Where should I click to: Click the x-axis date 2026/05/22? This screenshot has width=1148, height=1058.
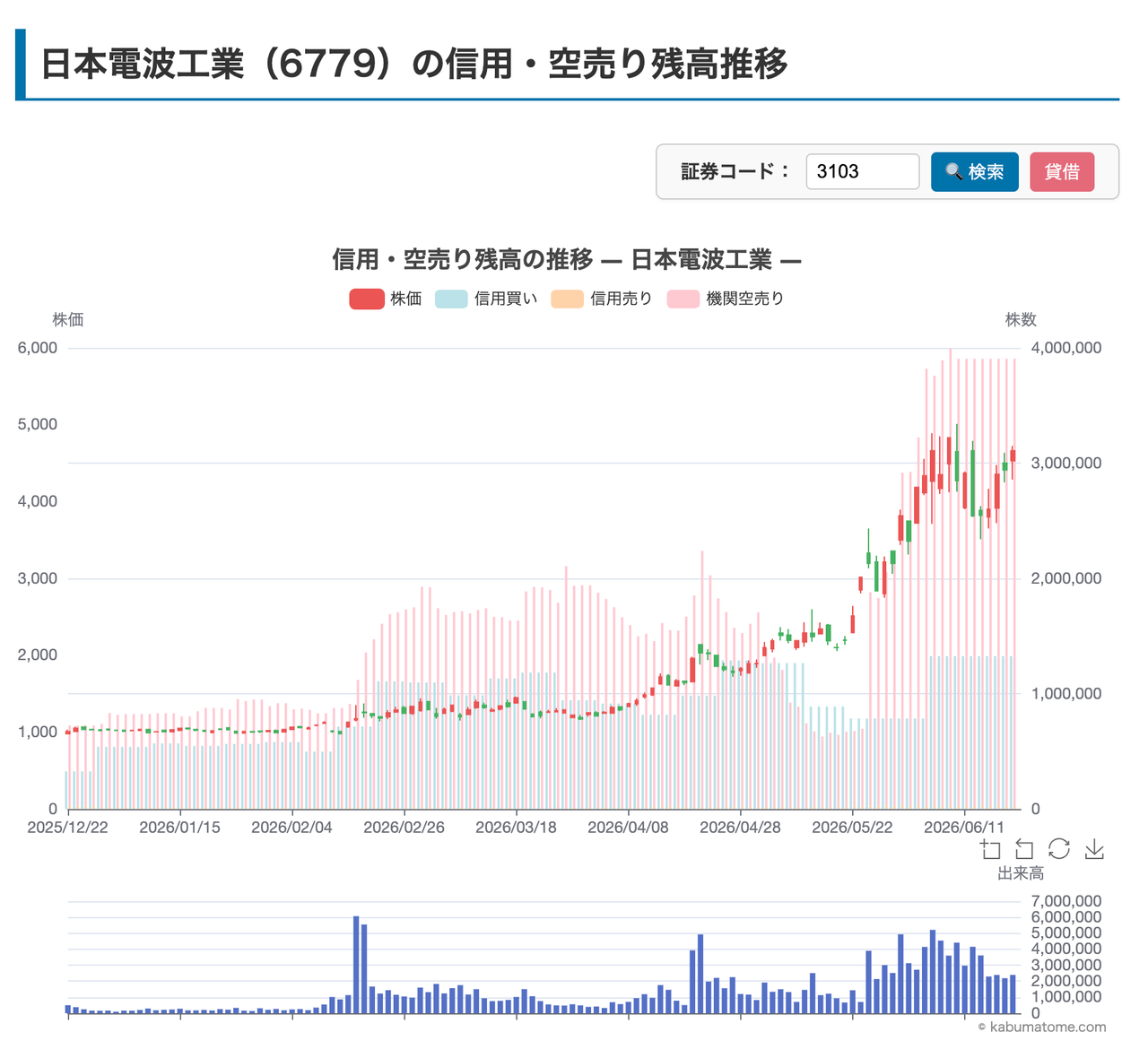pos(853,827)
